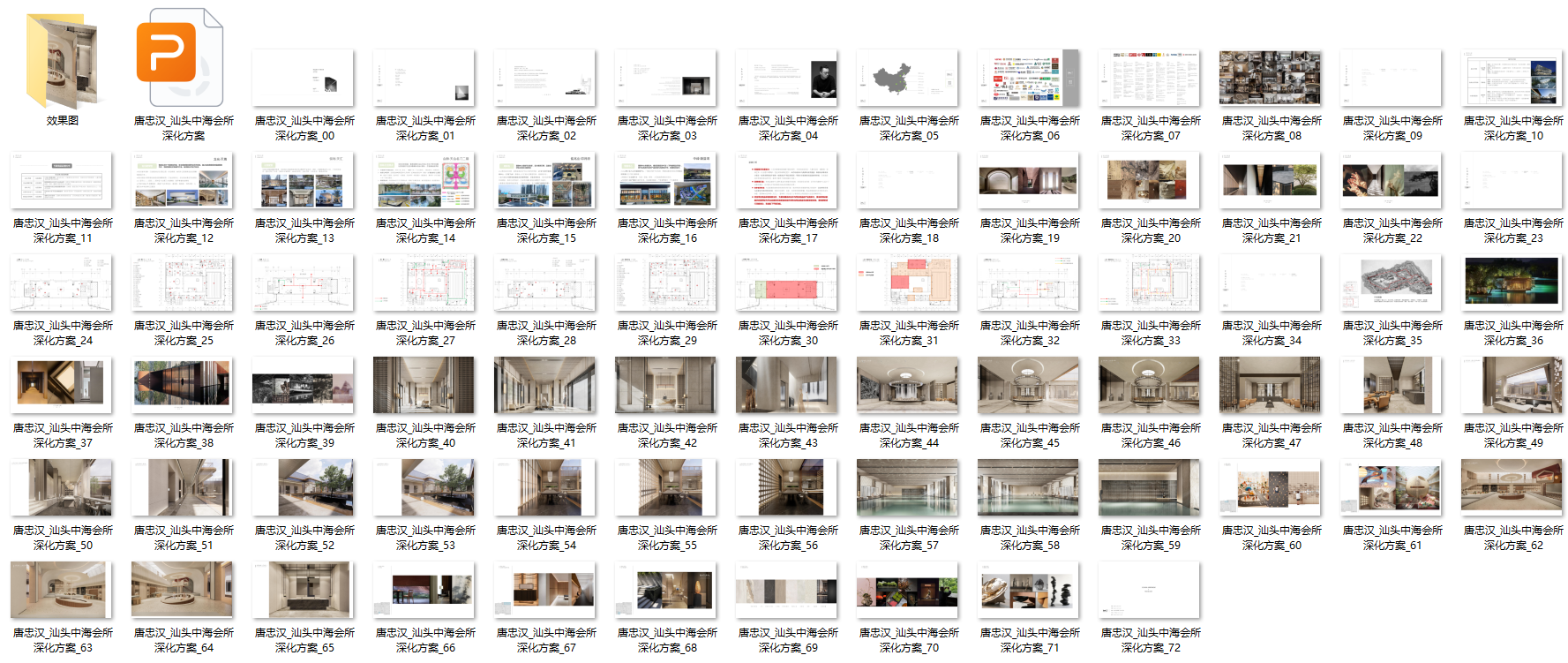The height and width of the screenshot is (663, 1568).
Task: Select the red text slide 深化方案_17
Action: (787, 181)
